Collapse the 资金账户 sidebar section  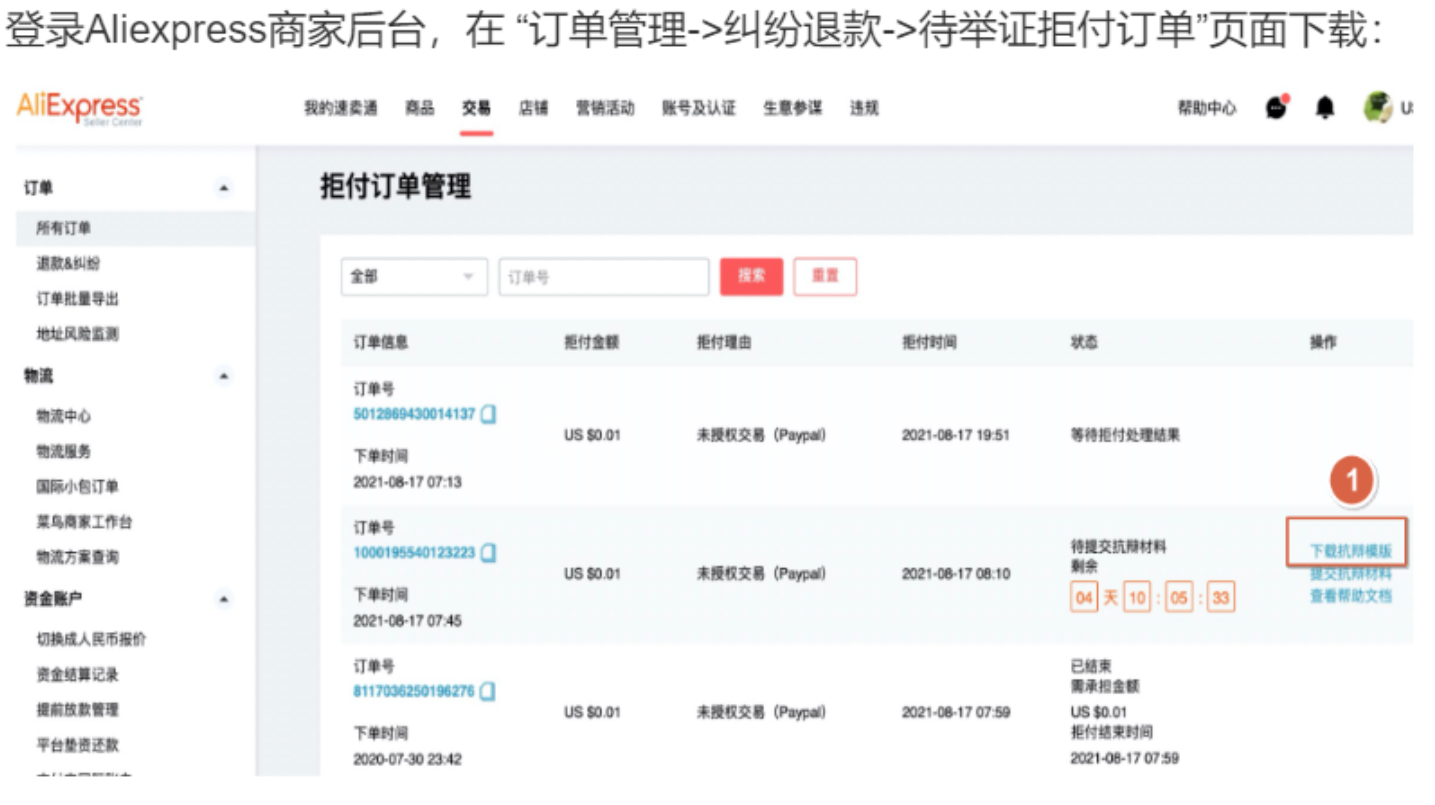pyautogui.click(x=224, y=600)
